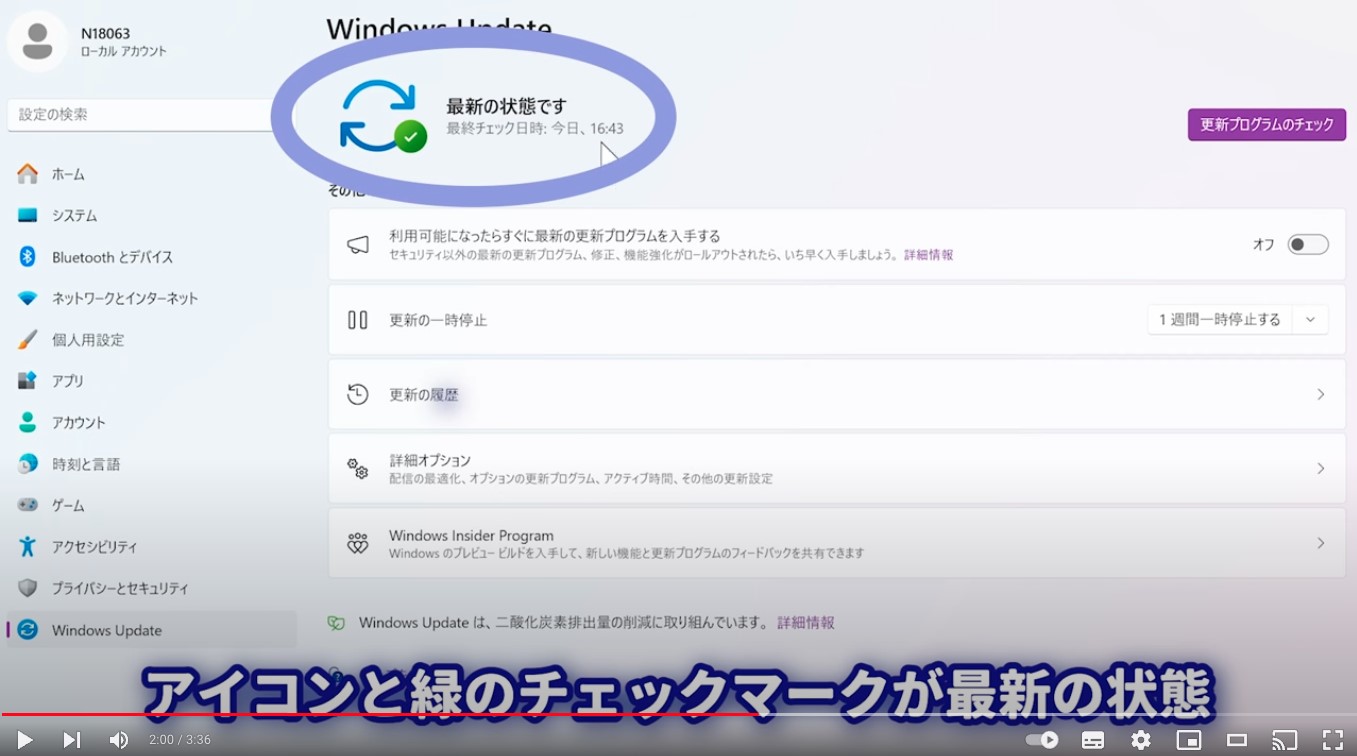The width and height of the screenshot is (1357, 756).
Task: Click the Windows Insider Program hearts icon
Action: (358, 543)
